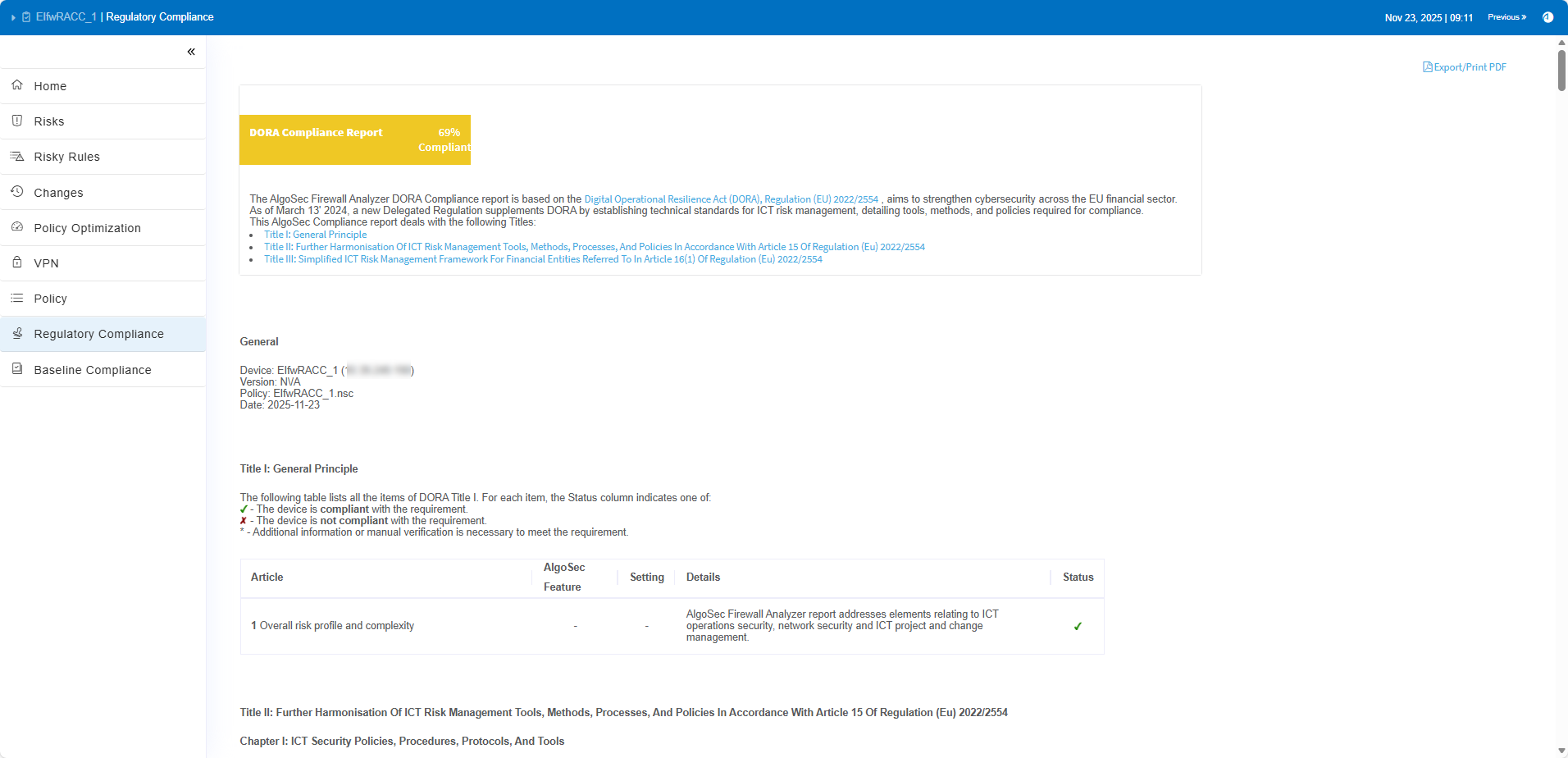Click the info icon in top-right header

click(x=1547, y=17)
